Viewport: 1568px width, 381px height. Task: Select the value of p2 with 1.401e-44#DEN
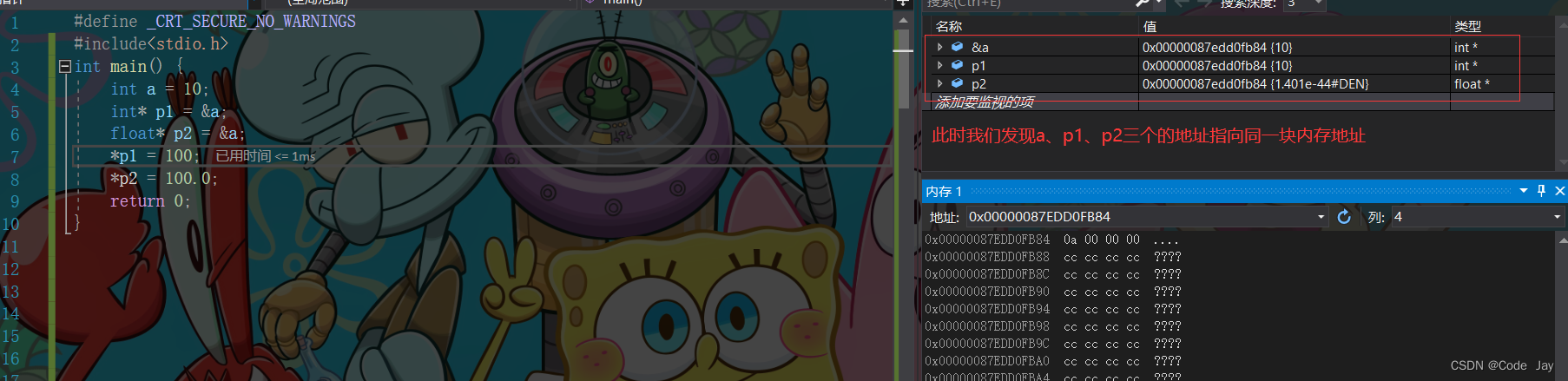pos(1295,83)
